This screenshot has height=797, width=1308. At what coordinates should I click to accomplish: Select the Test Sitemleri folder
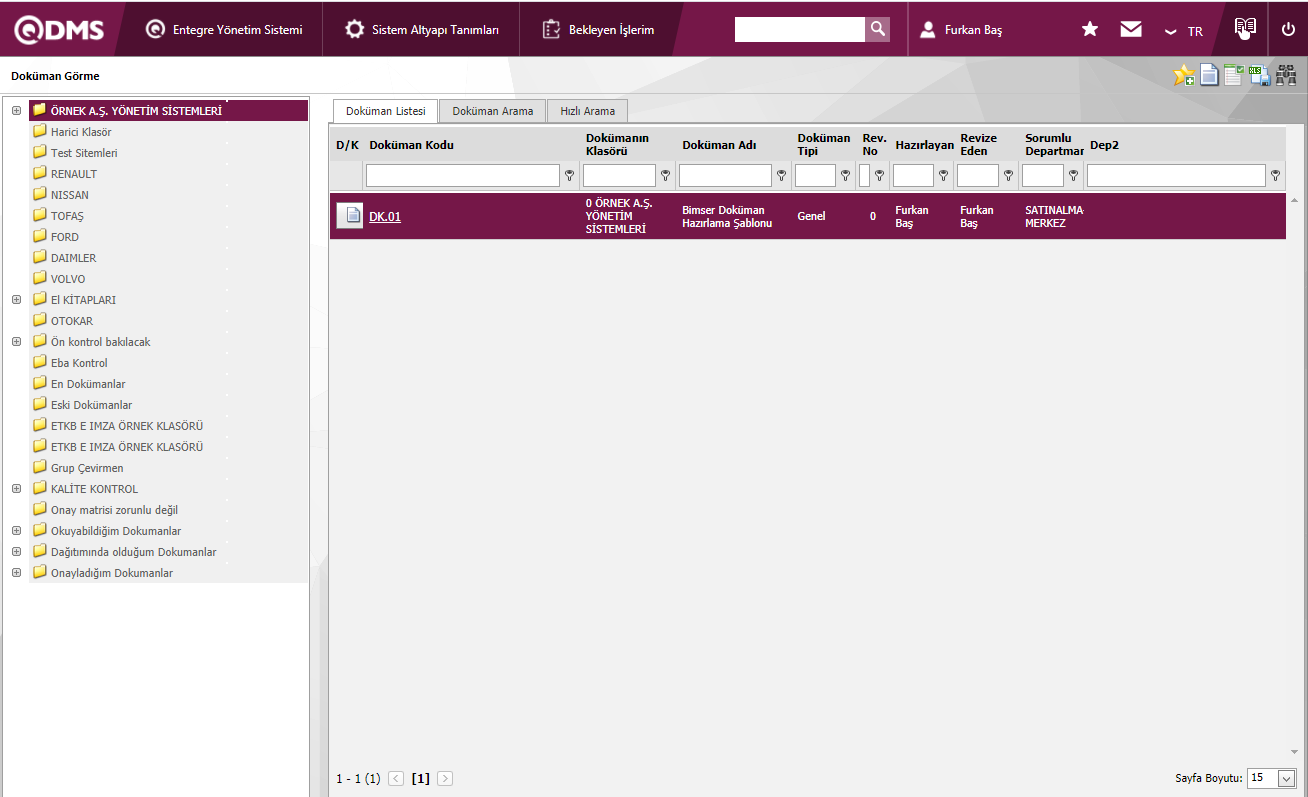84,153
